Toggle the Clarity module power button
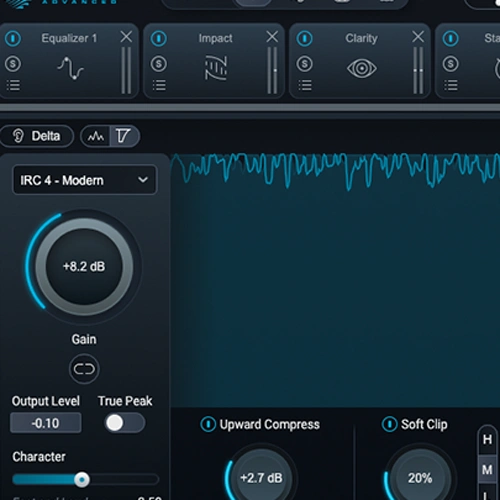This screenshot has height=500, width=500. [x=305, y=38]
